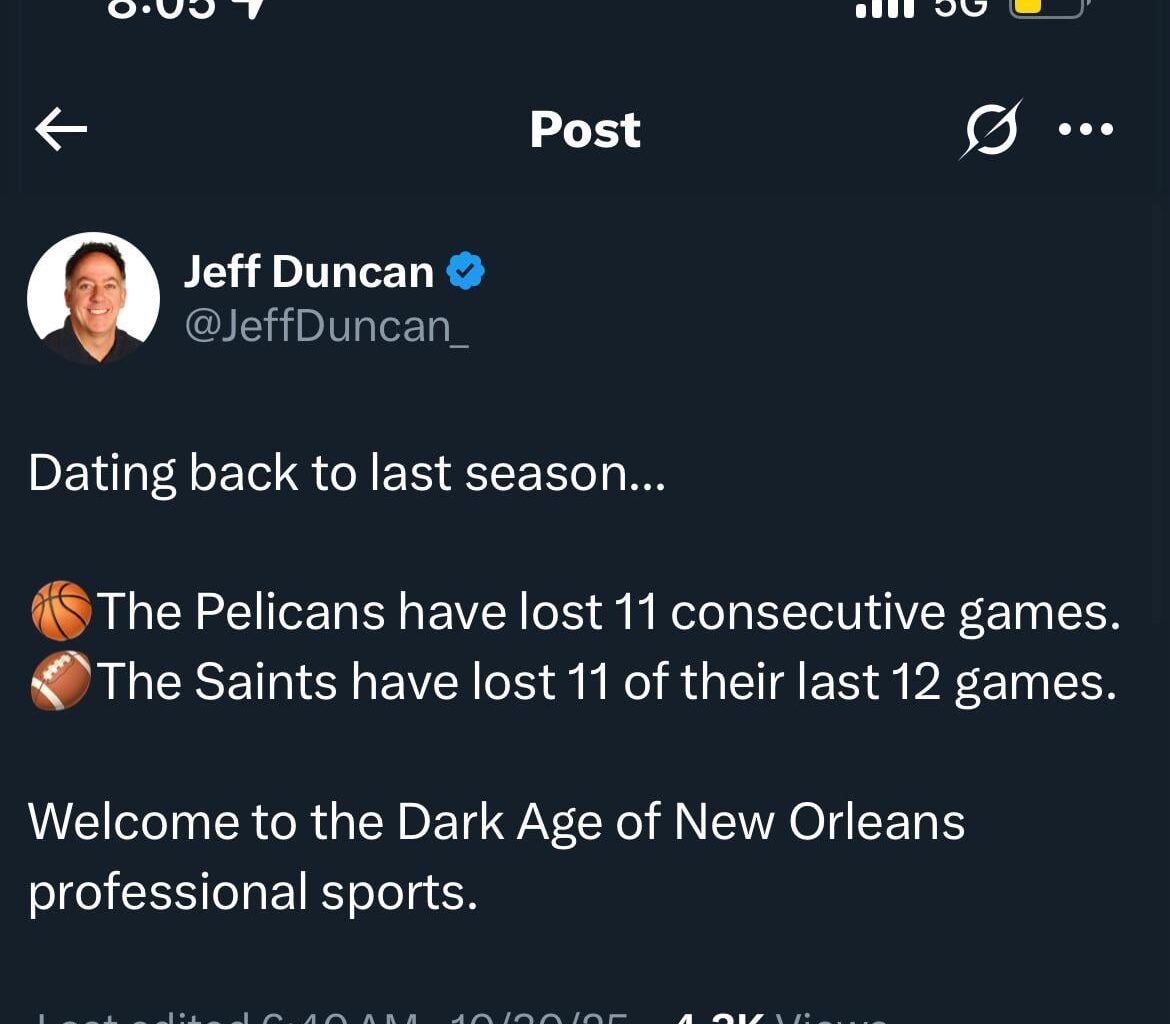Tap the cellular signal bars icon
Screen dimensions: 1170x1024
tap(885, 8)
